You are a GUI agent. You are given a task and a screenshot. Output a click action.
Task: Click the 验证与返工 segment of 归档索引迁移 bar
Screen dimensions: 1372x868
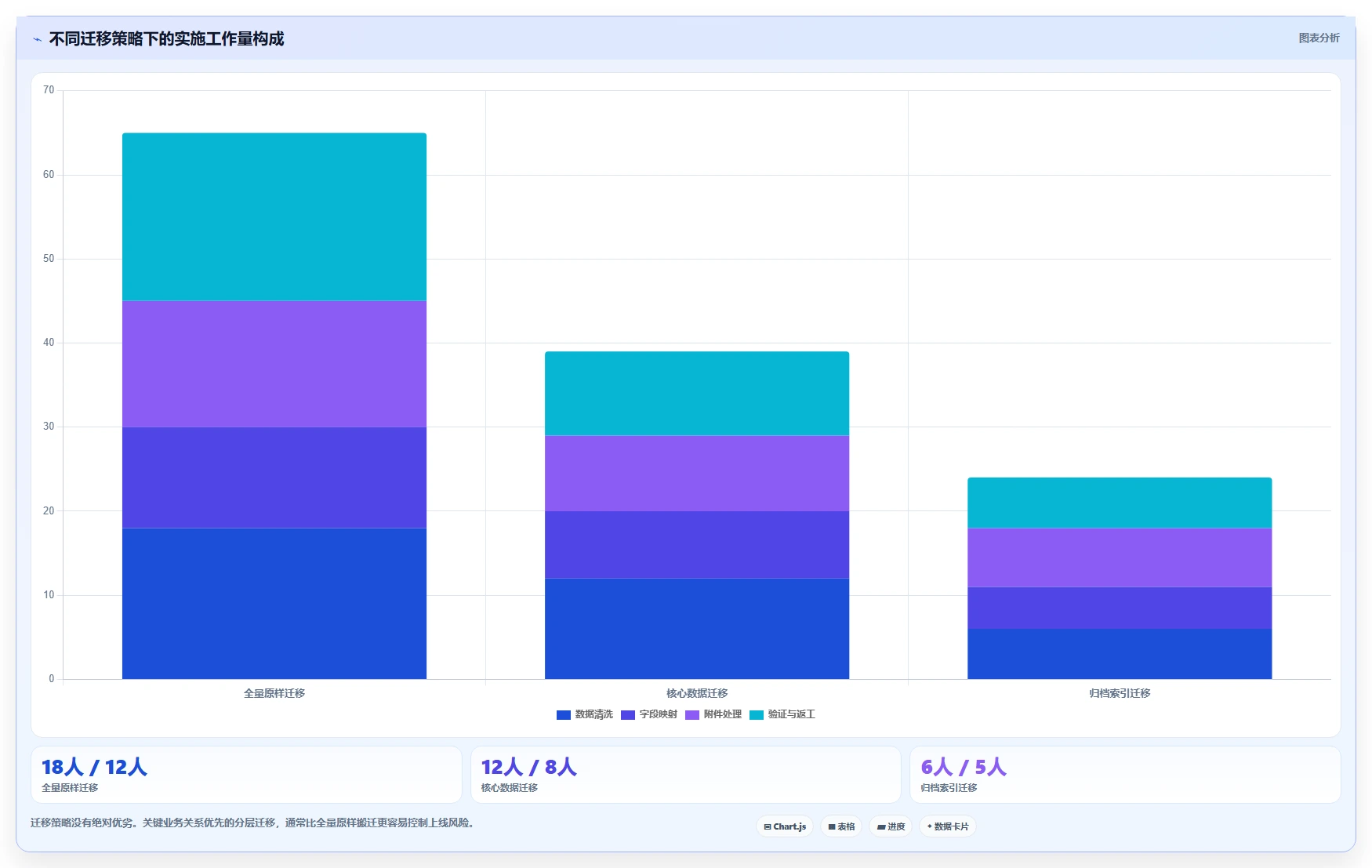[1120, 503]
